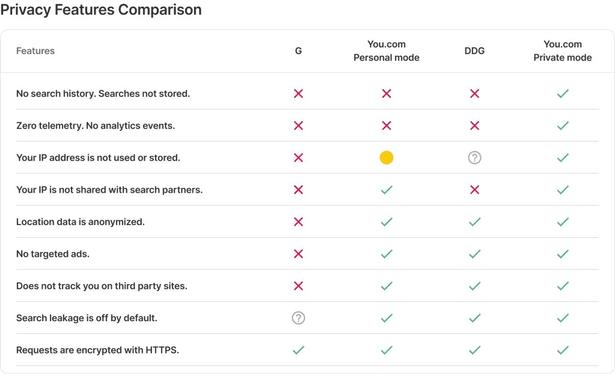Click DDG's red X for no search history
Screen dimensions: 615x374
coord(475,94)
